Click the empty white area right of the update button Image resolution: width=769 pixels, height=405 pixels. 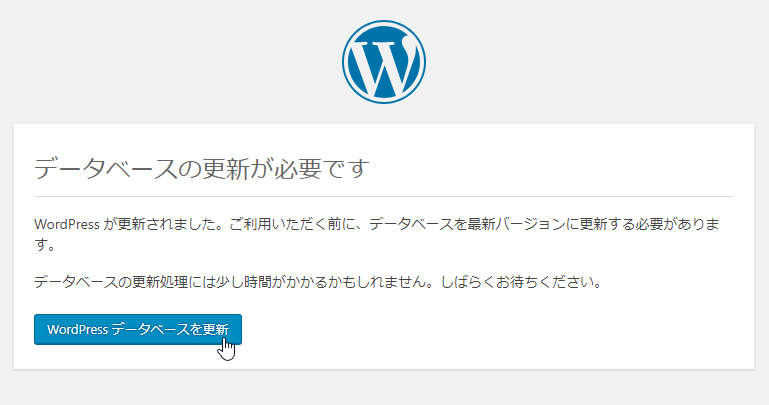pyautogui.click(x=500, y=330)
